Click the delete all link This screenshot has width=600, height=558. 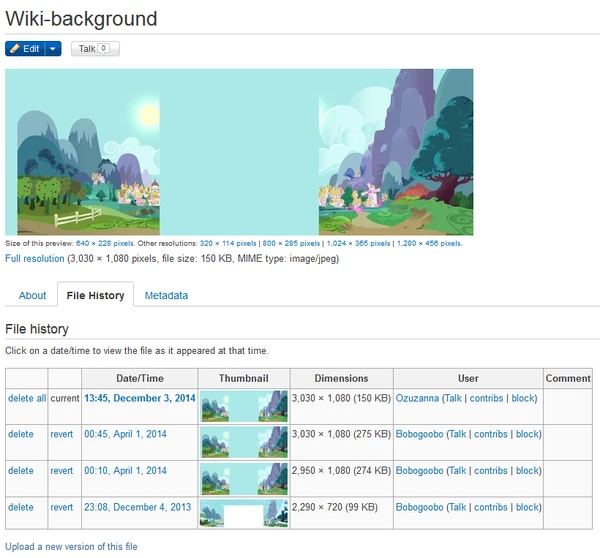(x=27, y=398)
